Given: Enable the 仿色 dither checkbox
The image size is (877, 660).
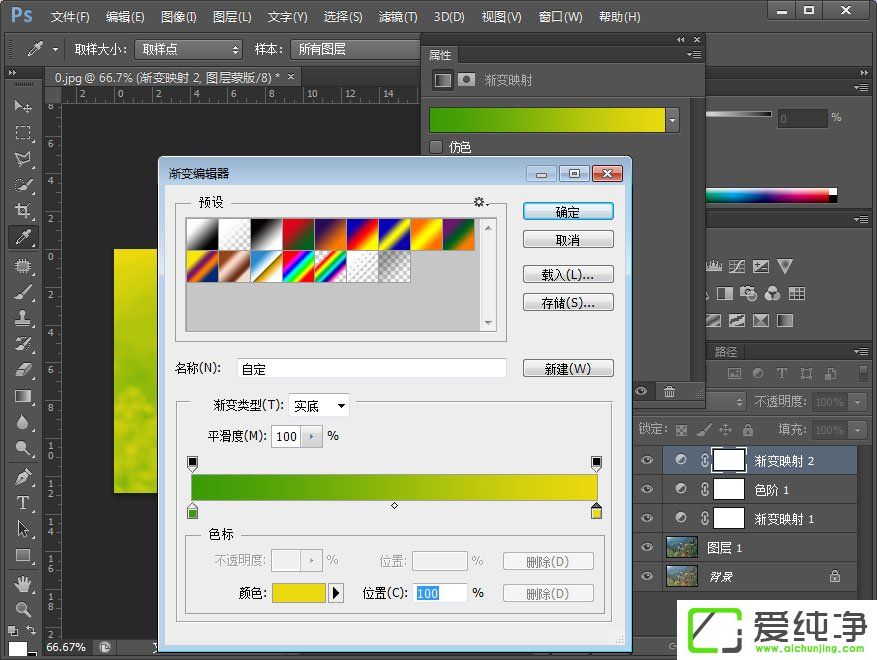Looking at the screenshot, I should coord(436,147).
